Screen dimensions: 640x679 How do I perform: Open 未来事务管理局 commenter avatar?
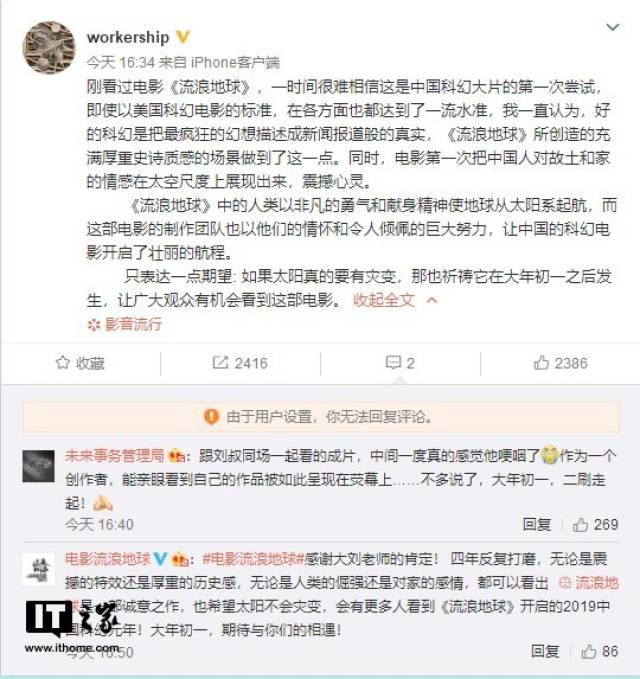click(x=39, y=466)
